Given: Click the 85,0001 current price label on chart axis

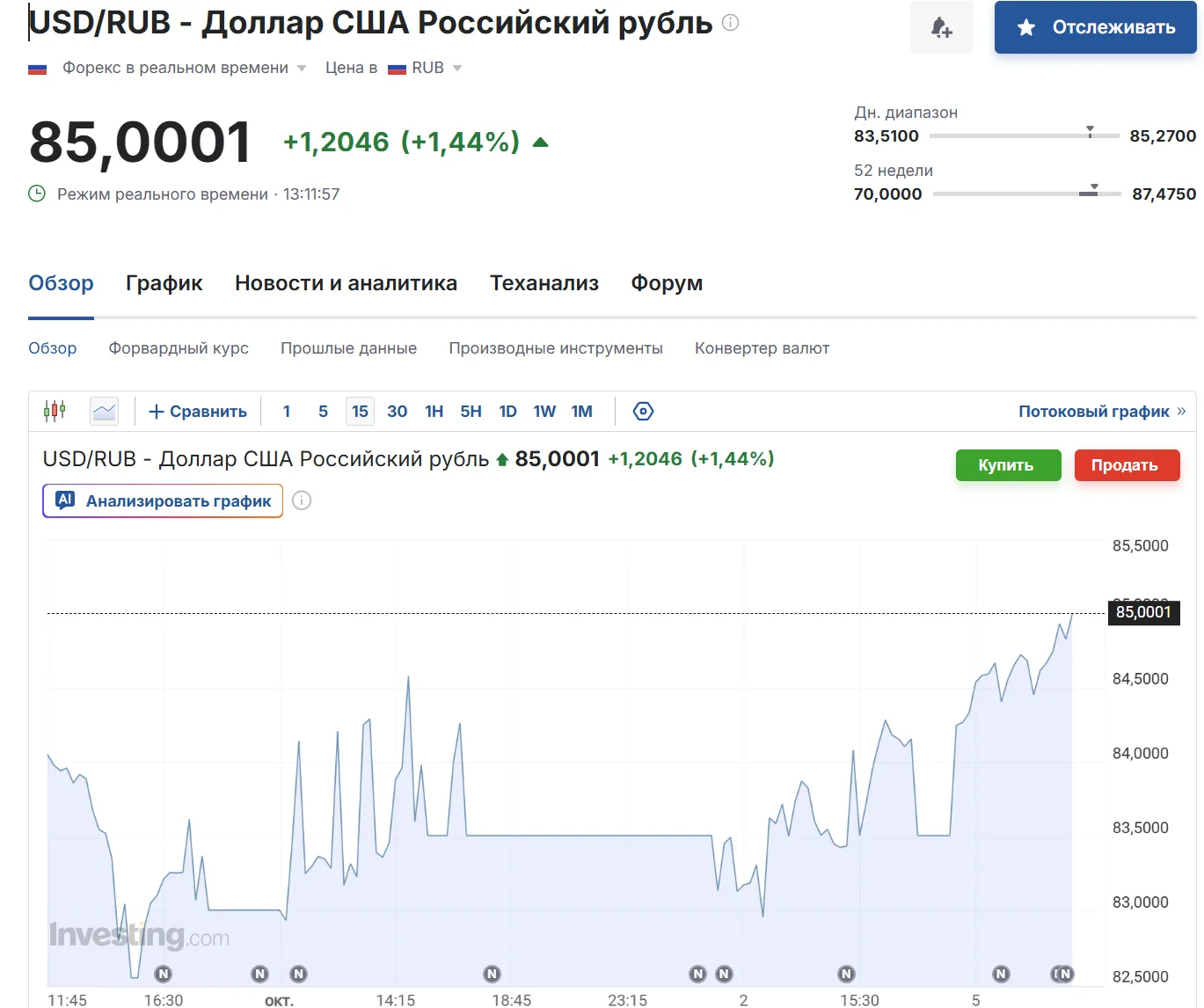Looking at the screenshot, I should point(1143,612).
